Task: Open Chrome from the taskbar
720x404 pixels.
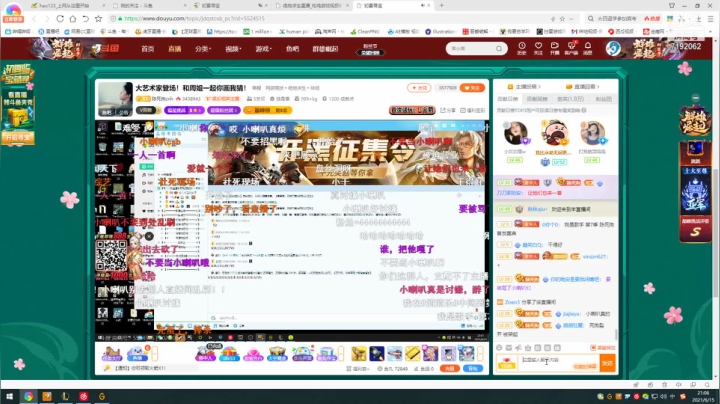Action: [28, 396]
